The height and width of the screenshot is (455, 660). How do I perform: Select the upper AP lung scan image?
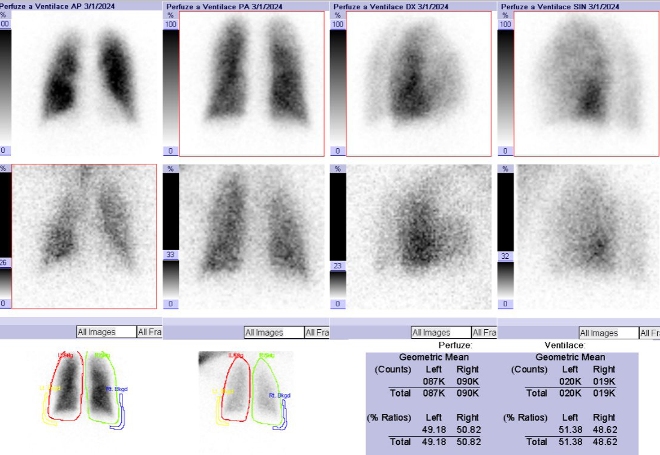pyautogui.click(x=85, y=84)
